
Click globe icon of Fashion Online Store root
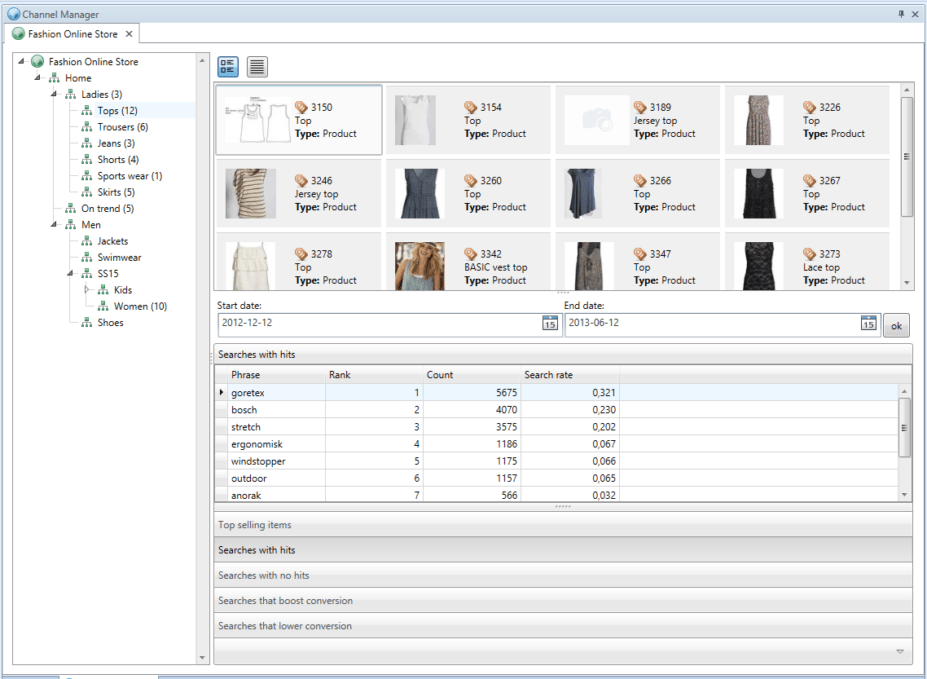(38, 62)
